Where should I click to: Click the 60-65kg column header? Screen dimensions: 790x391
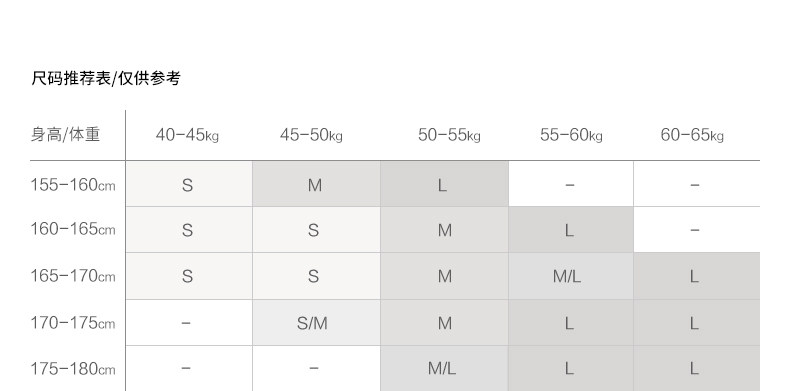click(x=692, y=135)
